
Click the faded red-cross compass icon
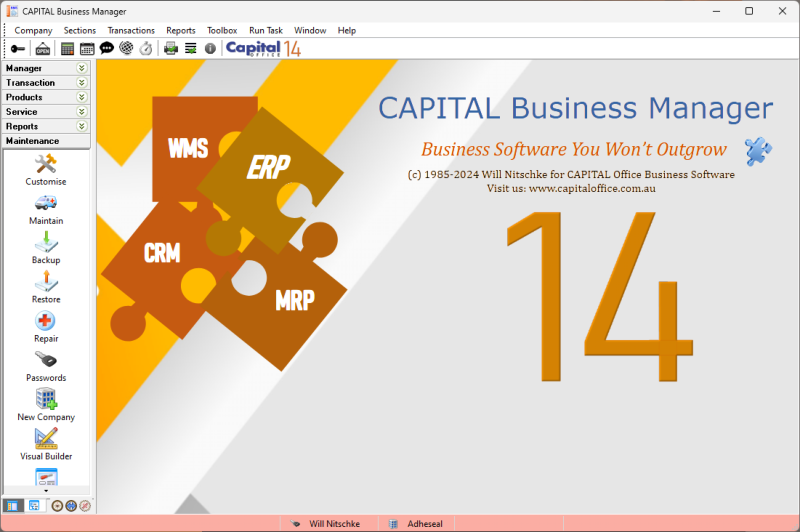click(x=85, y=506)
